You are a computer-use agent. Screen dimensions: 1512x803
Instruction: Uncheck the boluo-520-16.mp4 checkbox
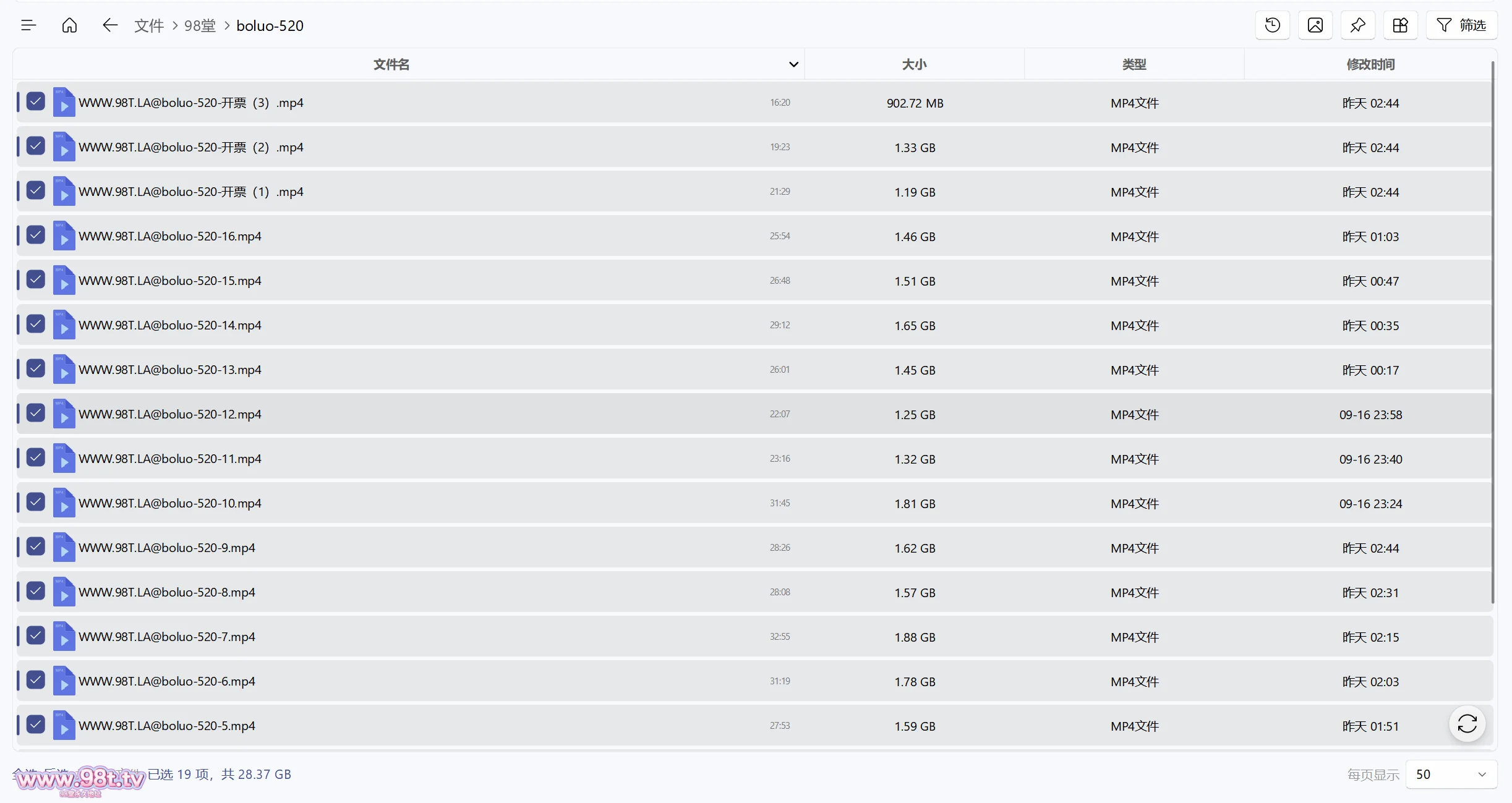(x=36, y=235)
